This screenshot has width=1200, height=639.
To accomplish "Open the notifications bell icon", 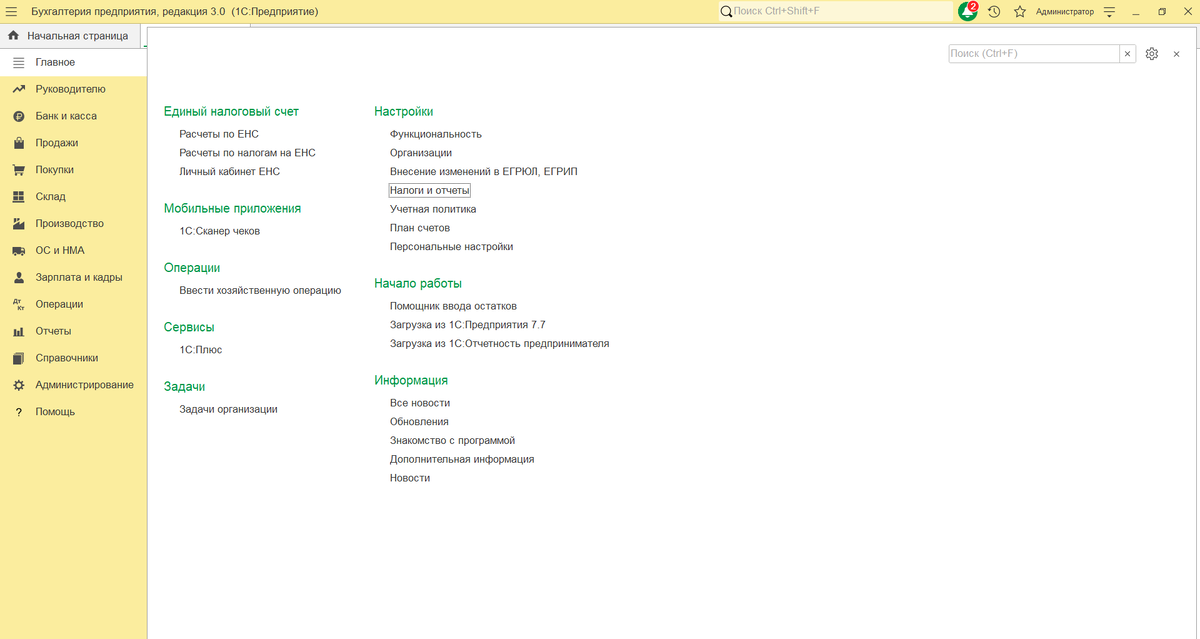I will (967, 12).
